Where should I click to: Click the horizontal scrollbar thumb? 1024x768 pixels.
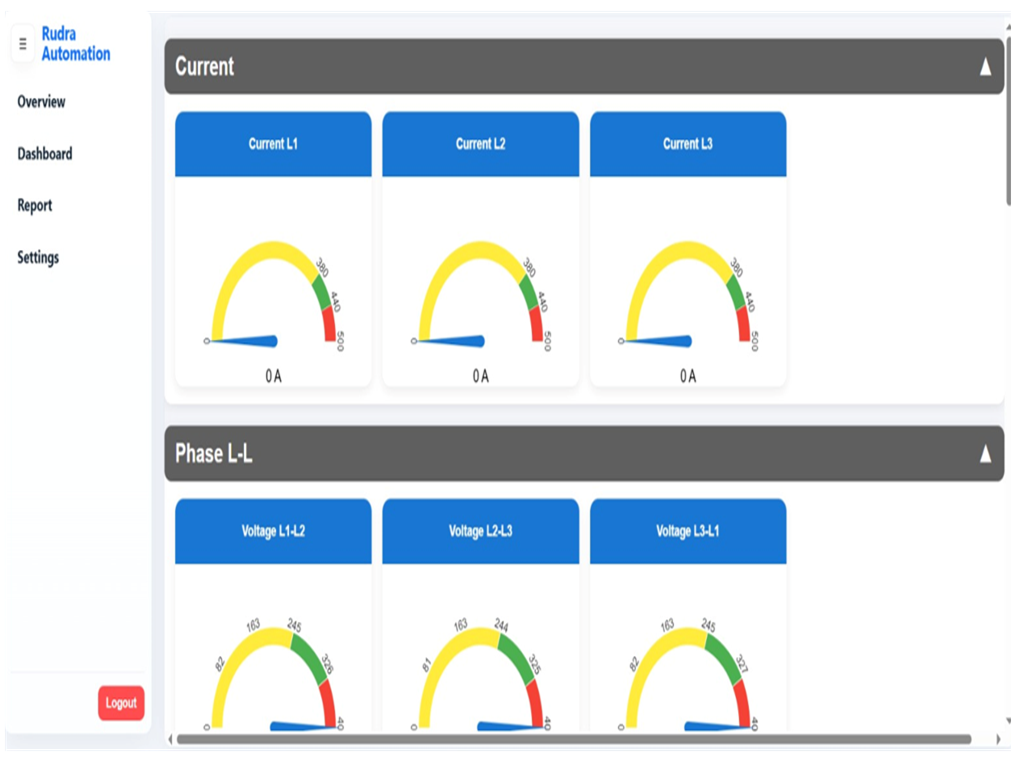click(574, 739)
